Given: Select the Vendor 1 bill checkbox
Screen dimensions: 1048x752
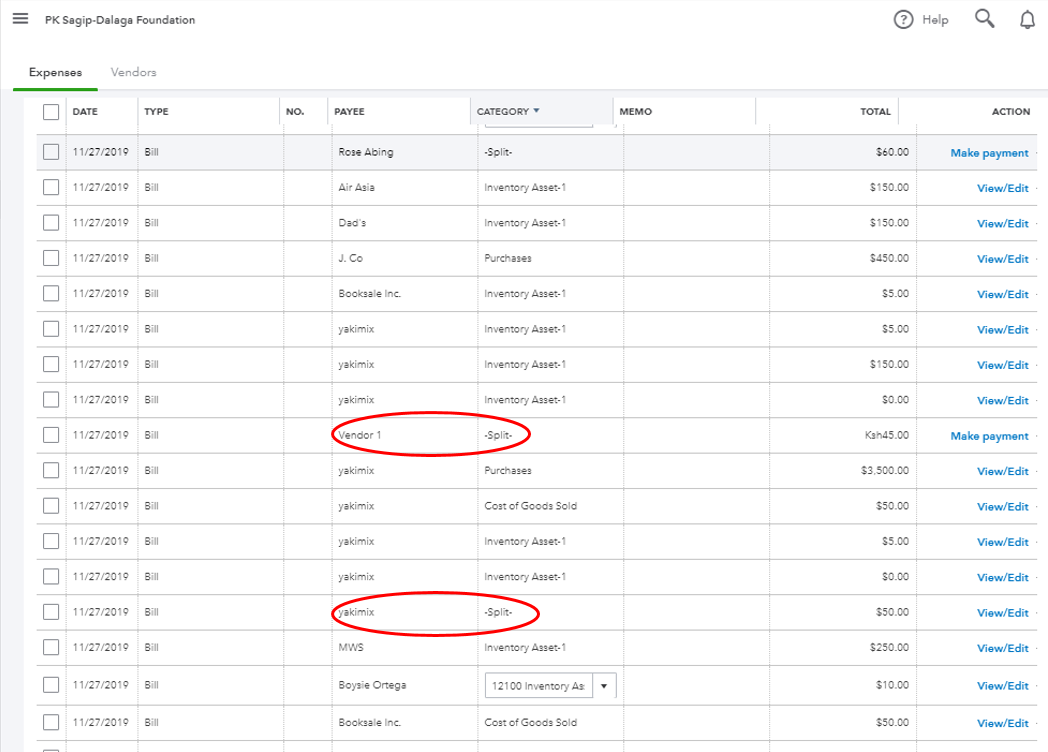Looking at the screenshot, I should 51,435.
